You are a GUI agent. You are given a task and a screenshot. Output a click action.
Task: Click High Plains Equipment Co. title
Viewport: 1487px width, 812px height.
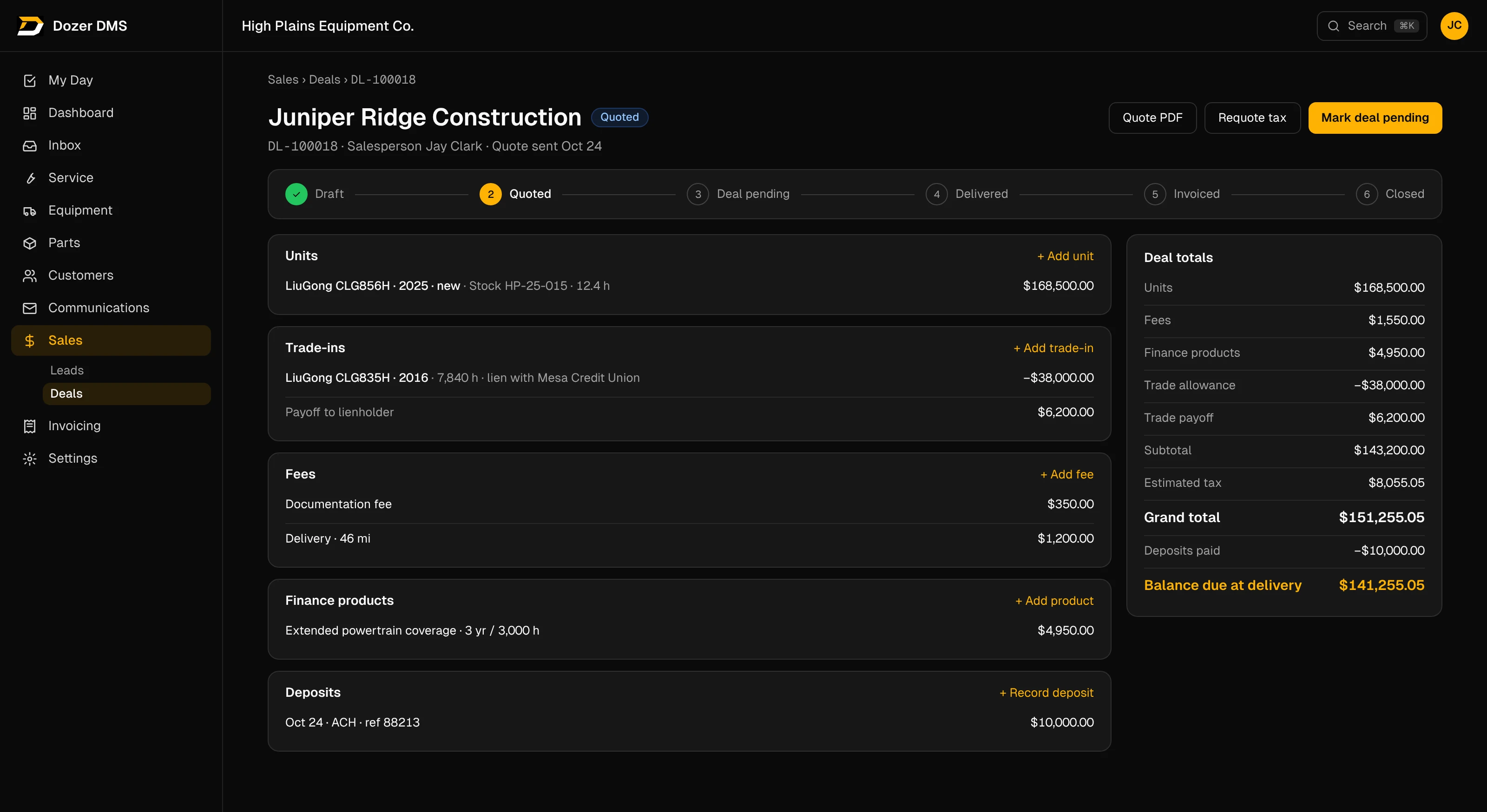click(x=327, y=26)
